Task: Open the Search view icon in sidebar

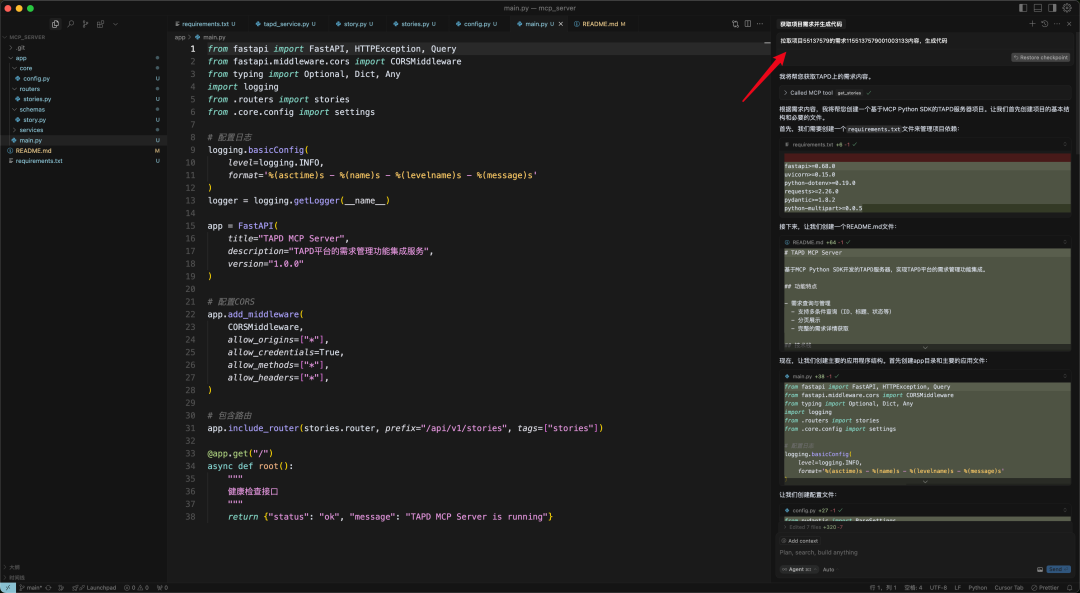Action: coord(70,24)
